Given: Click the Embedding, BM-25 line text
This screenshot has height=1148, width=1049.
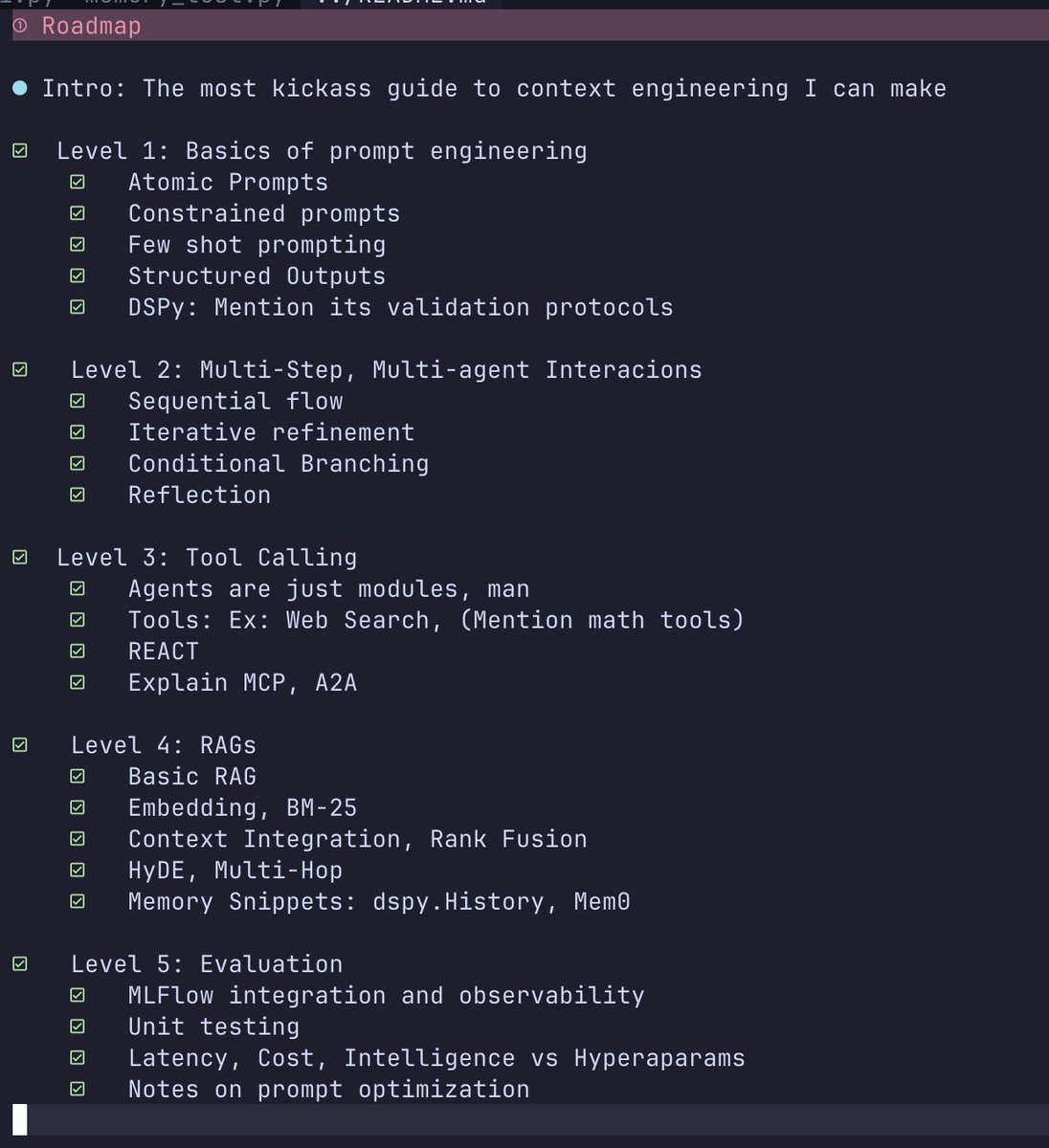Looking at the screenshot, I should [242, 808].
